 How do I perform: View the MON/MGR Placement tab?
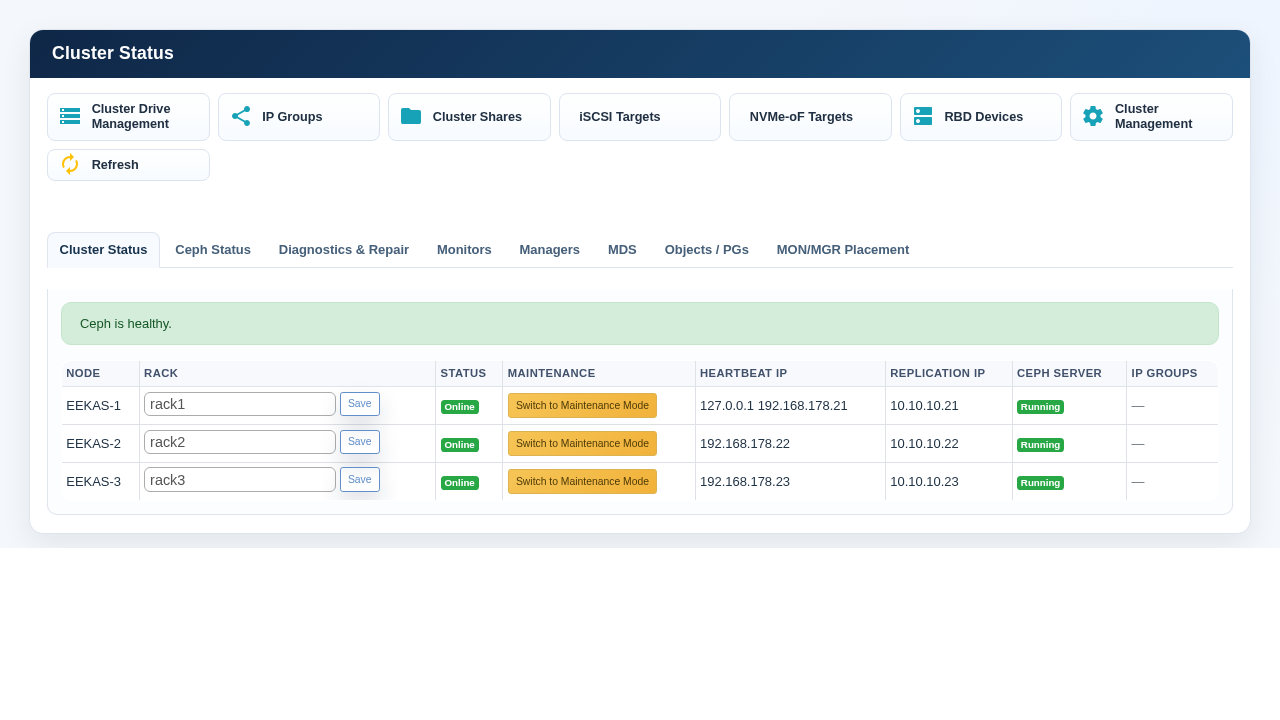[843, 250]
